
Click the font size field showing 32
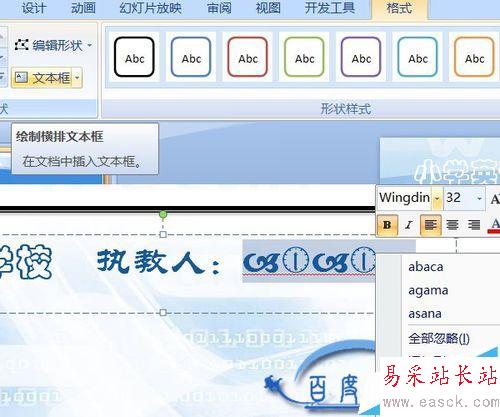tap(459, 198)
